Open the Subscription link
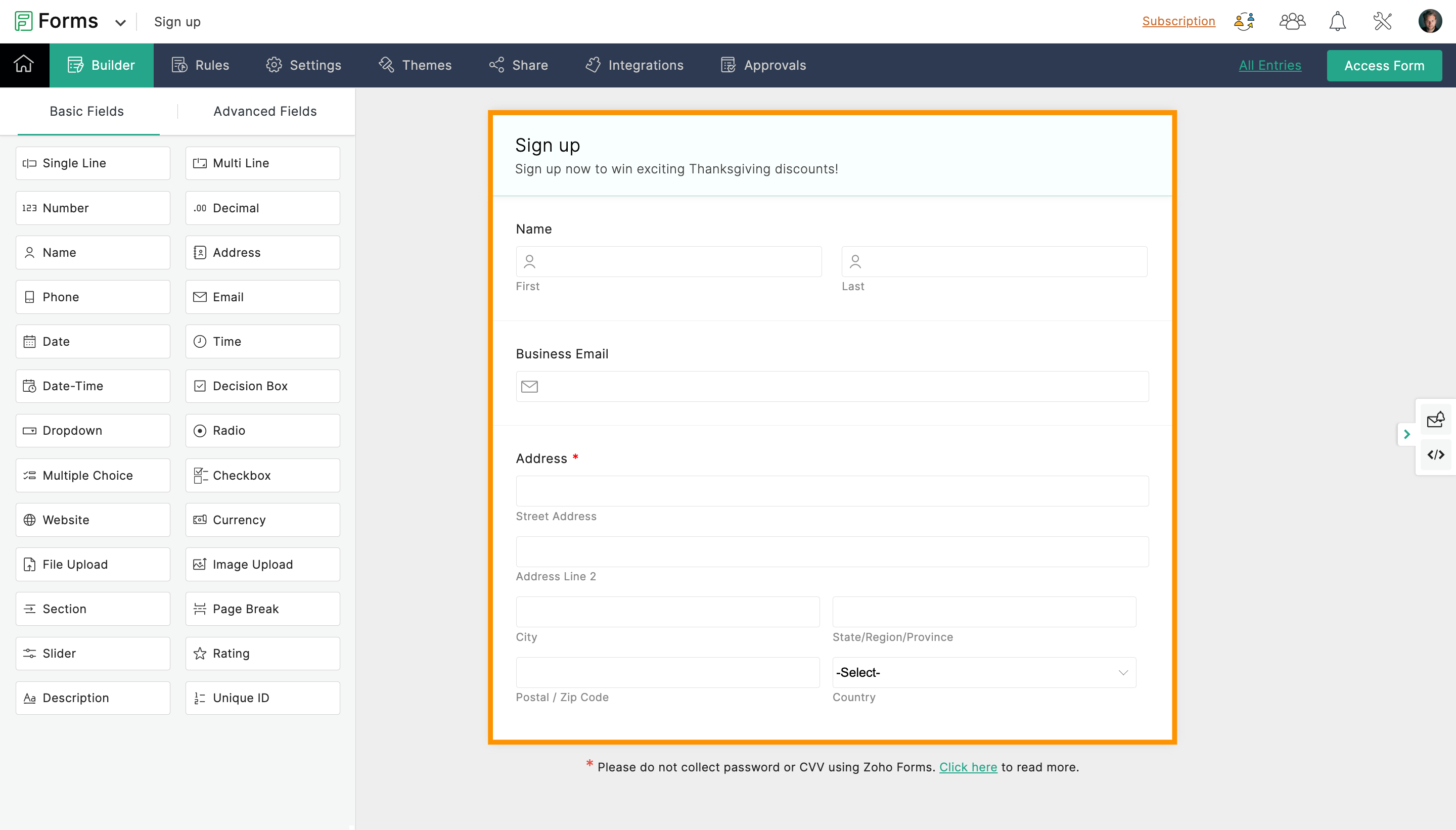The width and height of the screenshot is (1456, 830). [1178, 21]
